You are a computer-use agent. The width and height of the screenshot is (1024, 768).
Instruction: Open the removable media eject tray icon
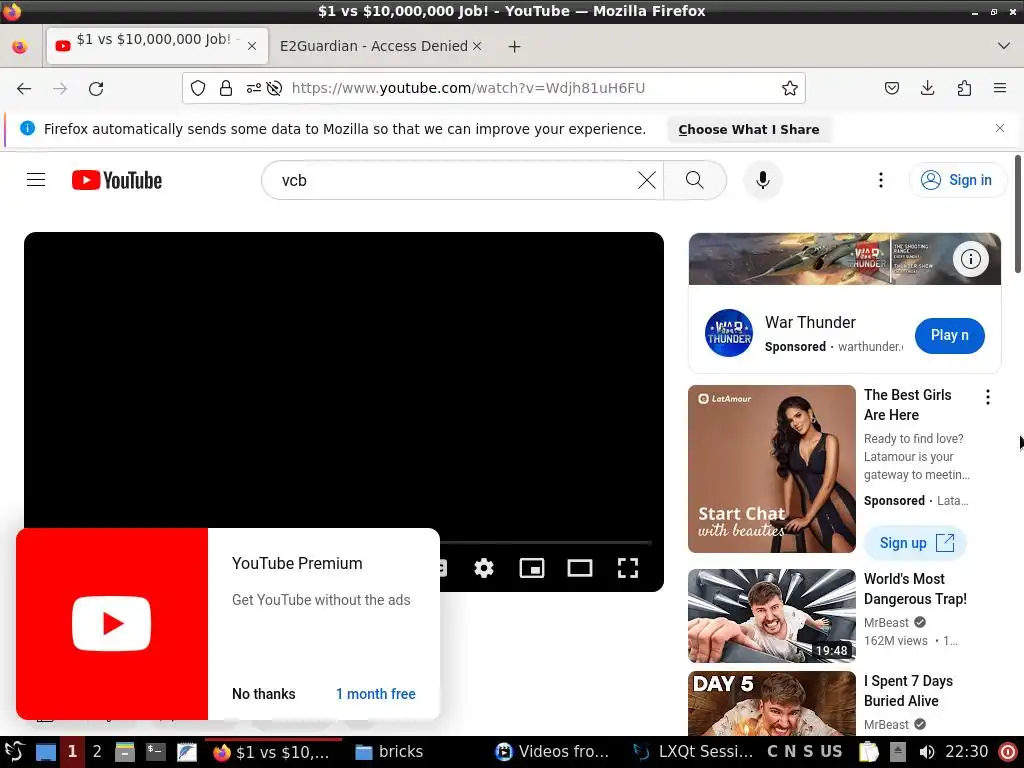(x=898, y=752)
